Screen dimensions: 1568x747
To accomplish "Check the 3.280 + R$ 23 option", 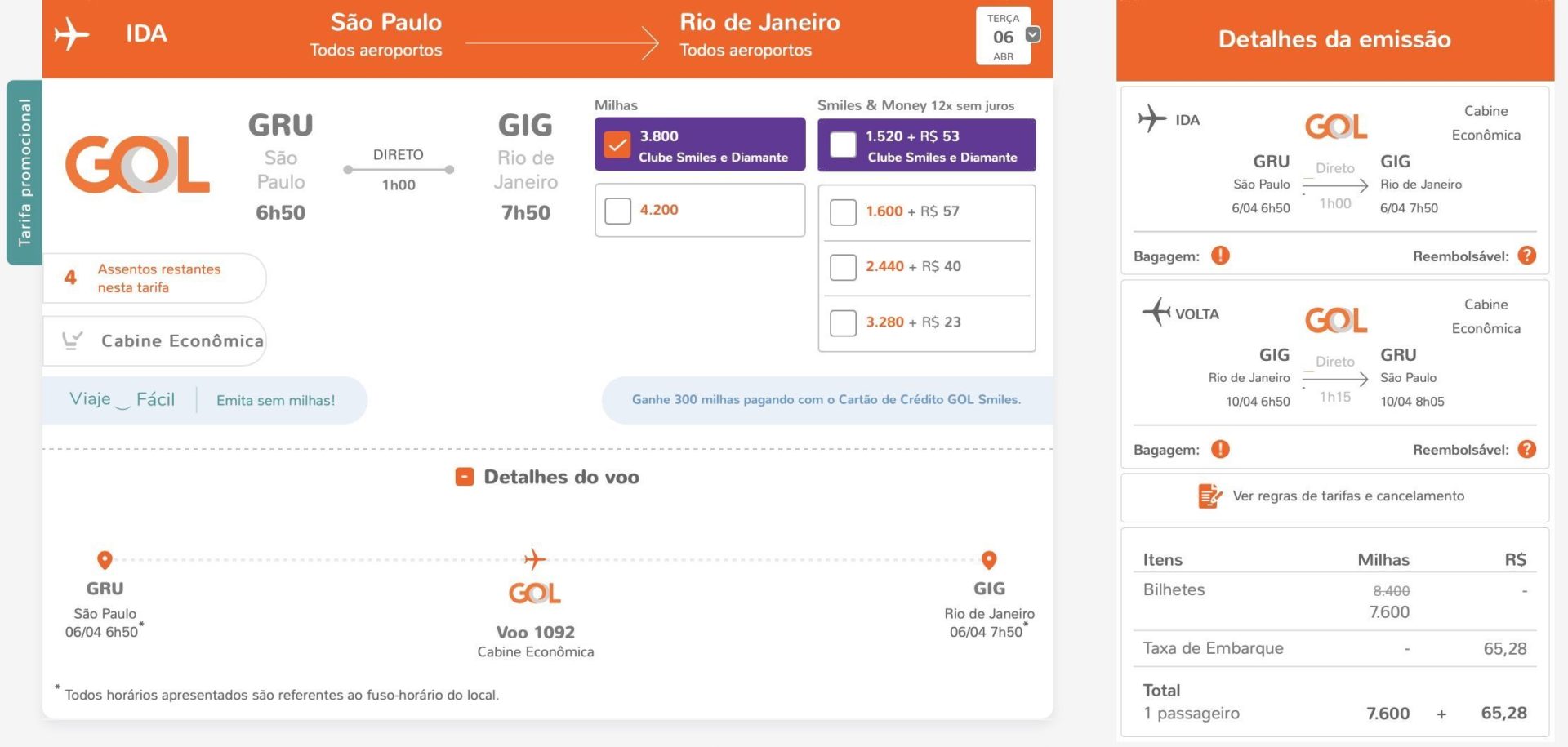I will pos(843,322).
